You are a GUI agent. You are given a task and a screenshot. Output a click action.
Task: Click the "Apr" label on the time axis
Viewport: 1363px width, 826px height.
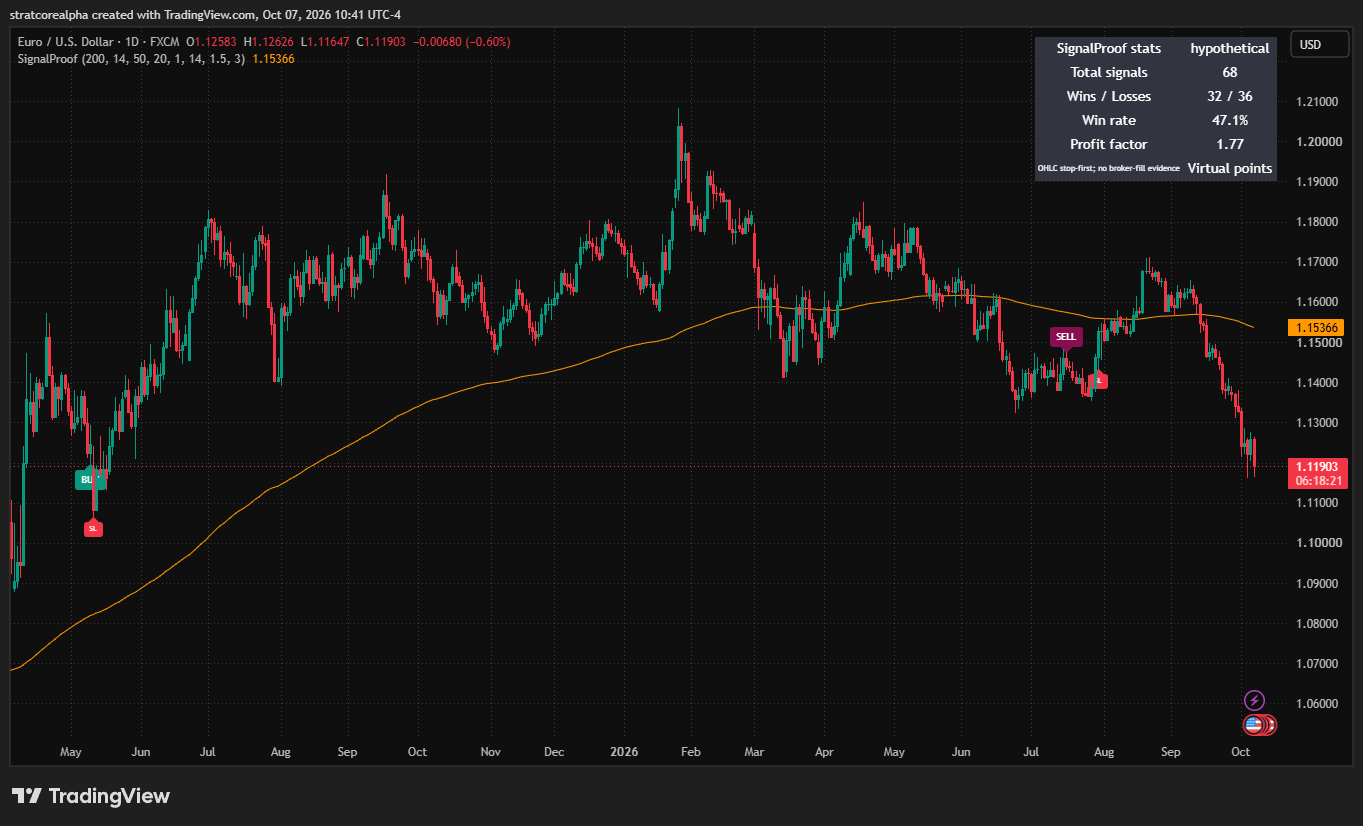tap(824, 751)
